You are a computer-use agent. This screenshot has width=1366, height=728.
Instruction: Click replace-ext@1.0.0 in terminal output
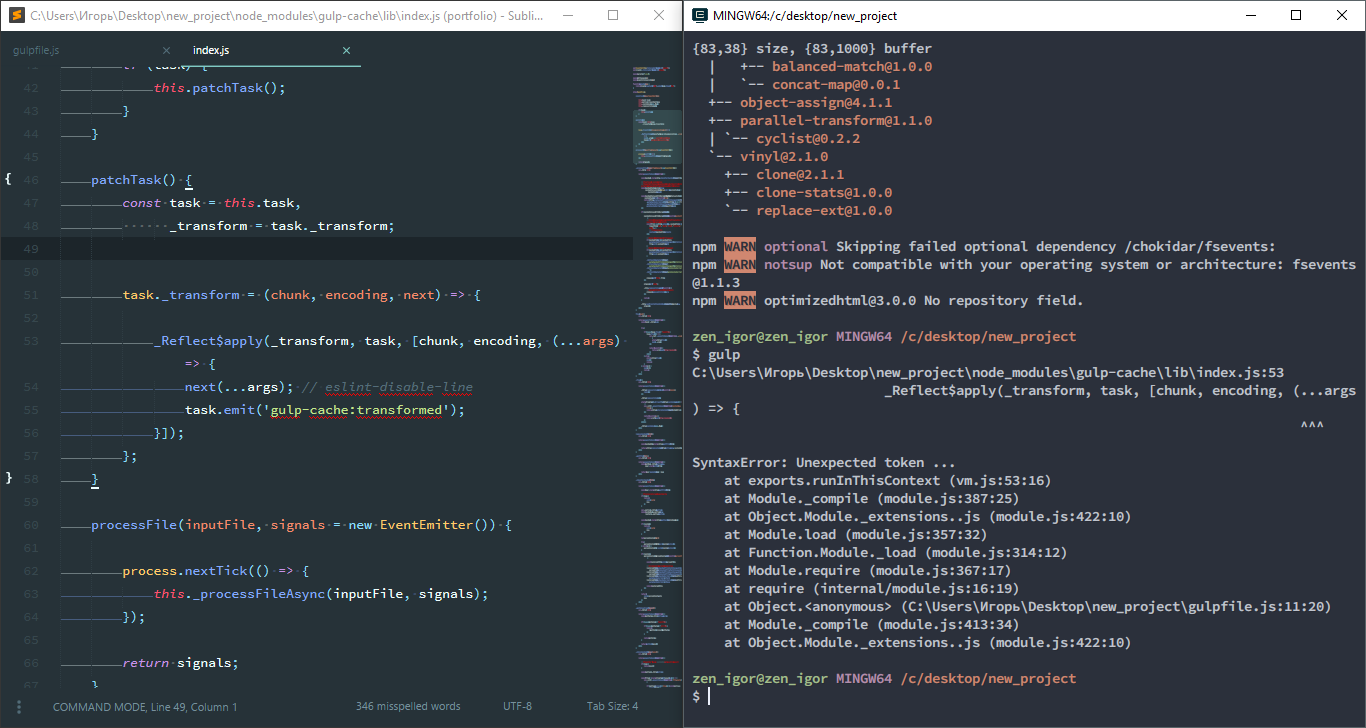click(824, 211)
